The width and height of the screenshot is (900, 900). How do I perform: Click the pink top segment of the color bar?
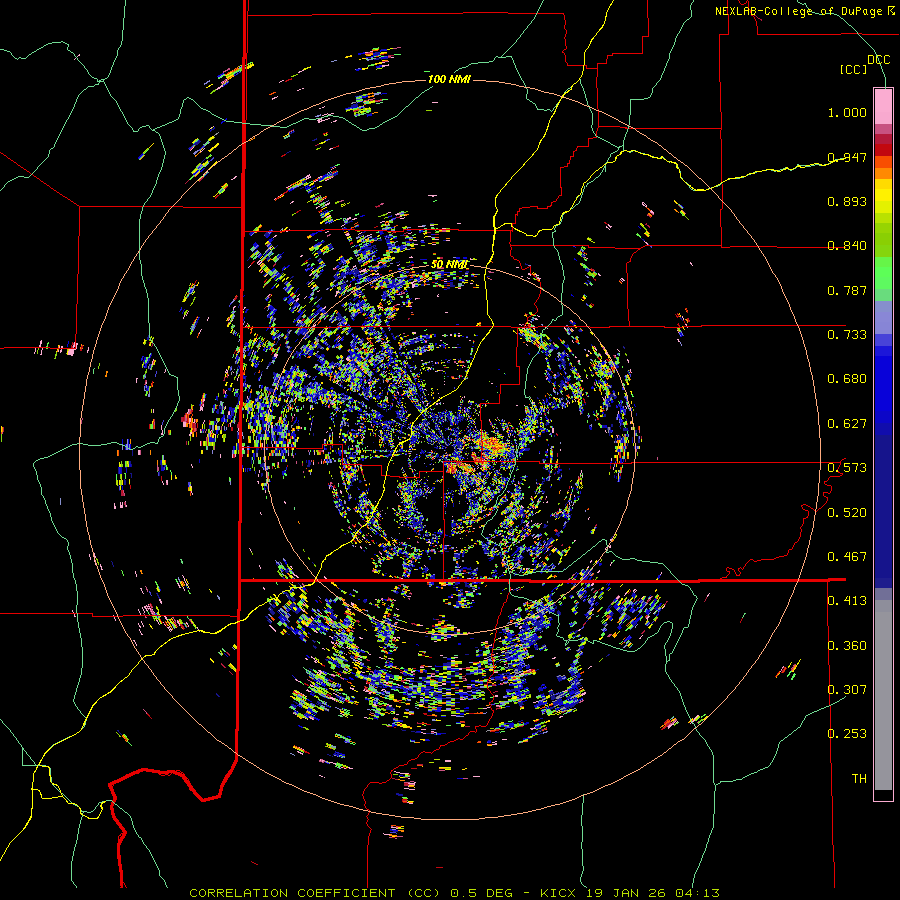coord(883,106)
